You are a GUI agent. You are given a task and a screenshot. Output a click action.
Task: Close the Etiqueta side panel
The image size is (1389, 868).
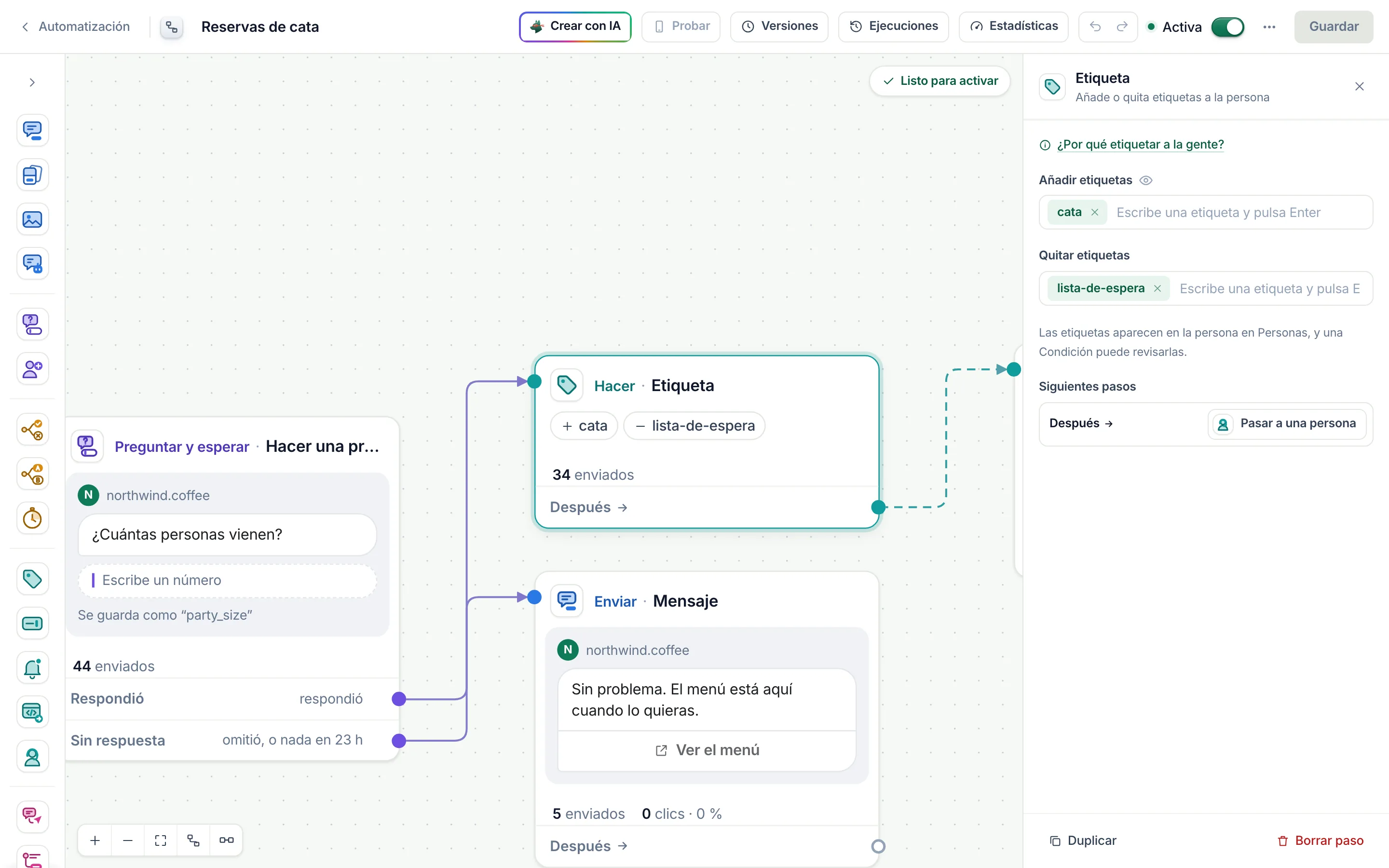pyautogui.click(x=1359, y=87)
